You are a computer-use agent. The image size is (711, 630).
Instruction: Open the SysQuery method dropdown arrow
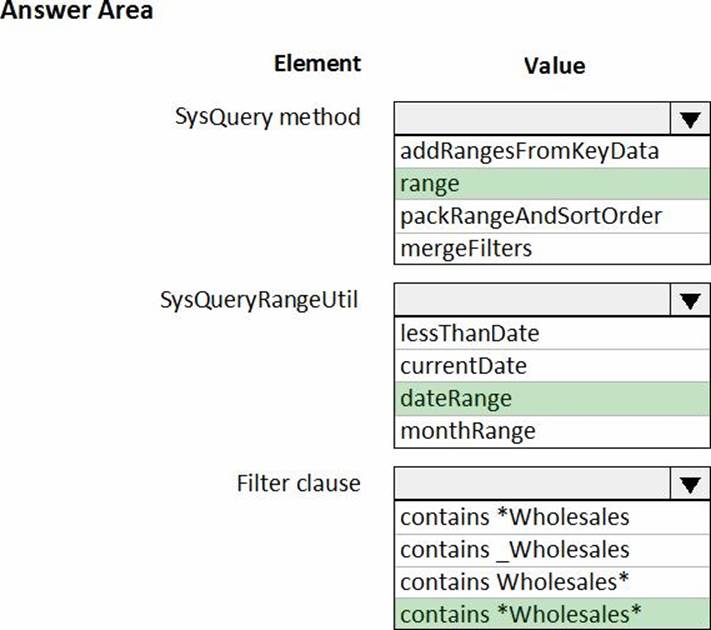click(689, 120)
